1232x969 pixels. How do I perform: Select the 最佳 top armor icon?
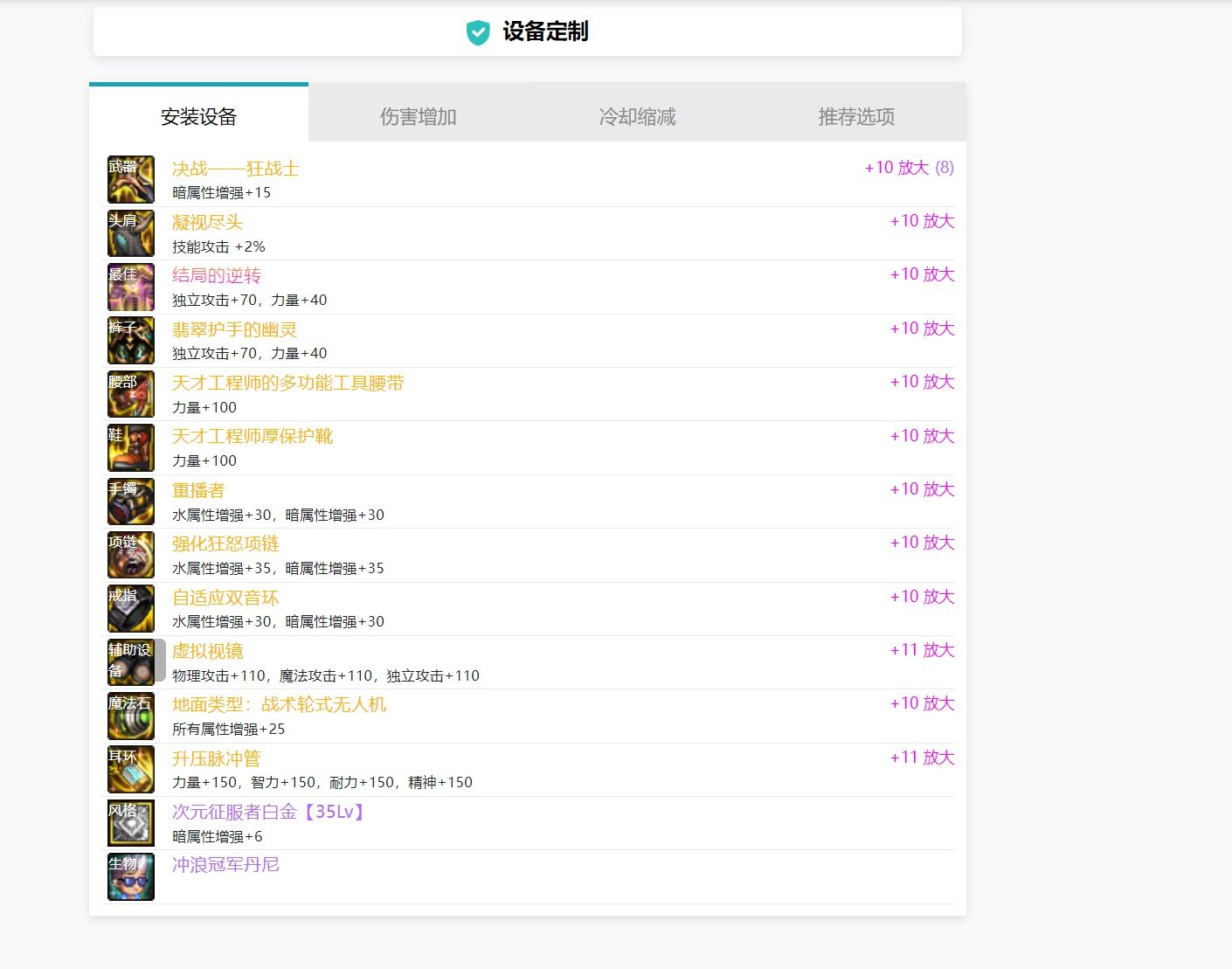pyautogui.click(x=131, y=287)
